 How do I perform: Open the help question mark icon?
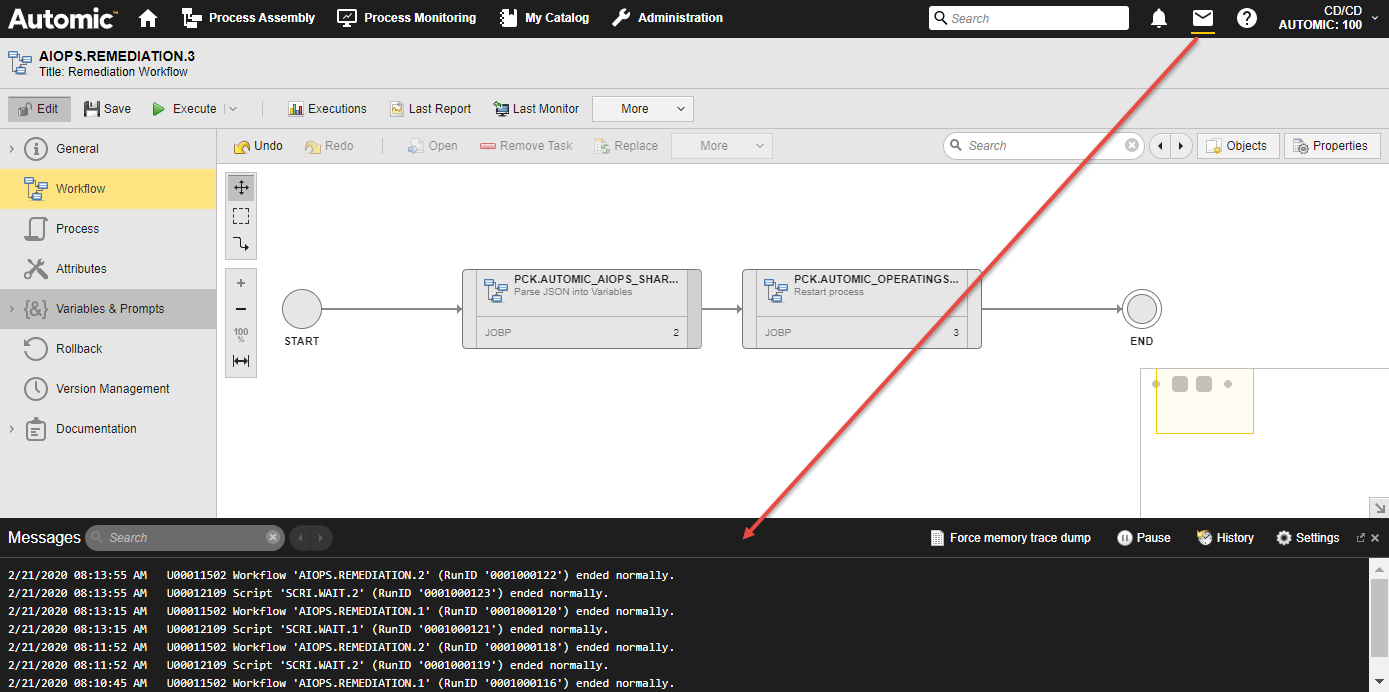coord(1247,18)
